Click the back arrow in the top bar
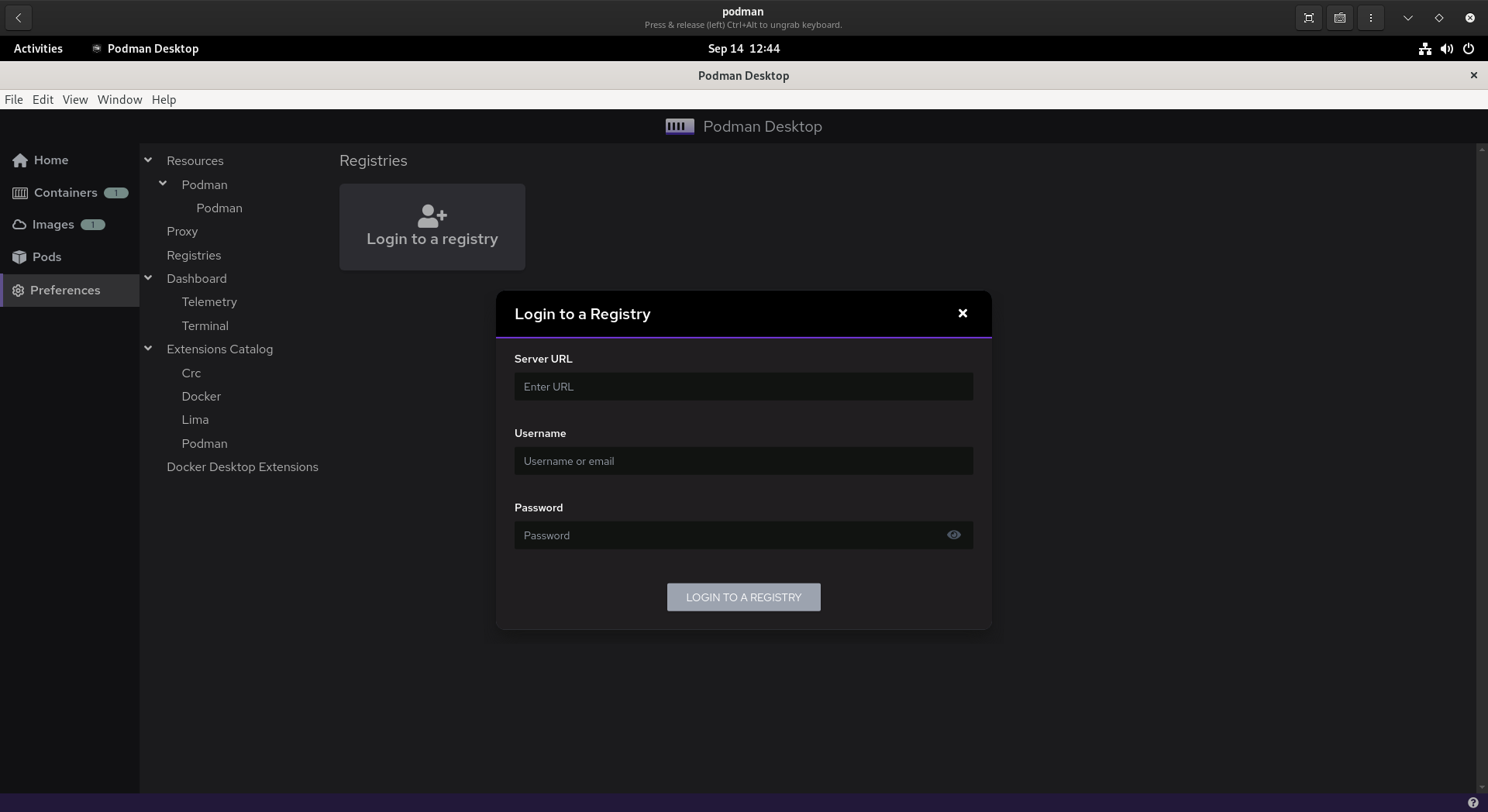 (18, 17)
